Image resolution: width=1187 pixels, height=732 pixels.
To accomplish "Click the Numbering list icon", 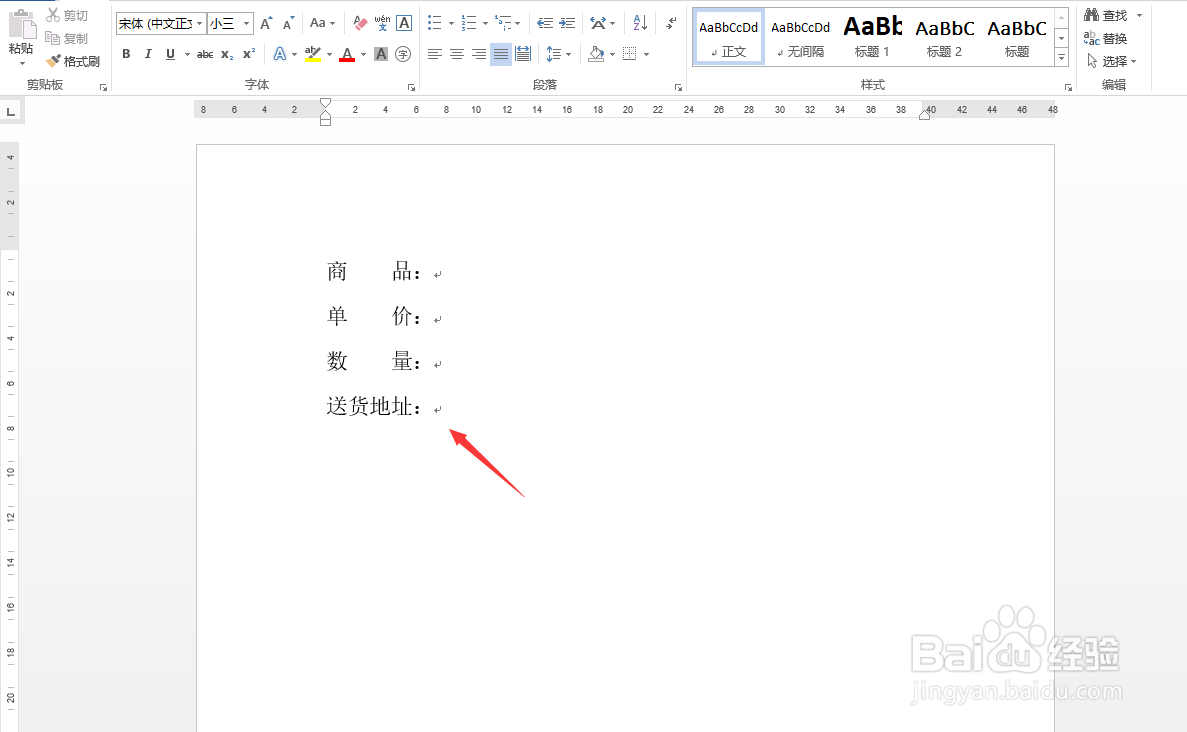I will pyautogui.click(x=469, y=23).
